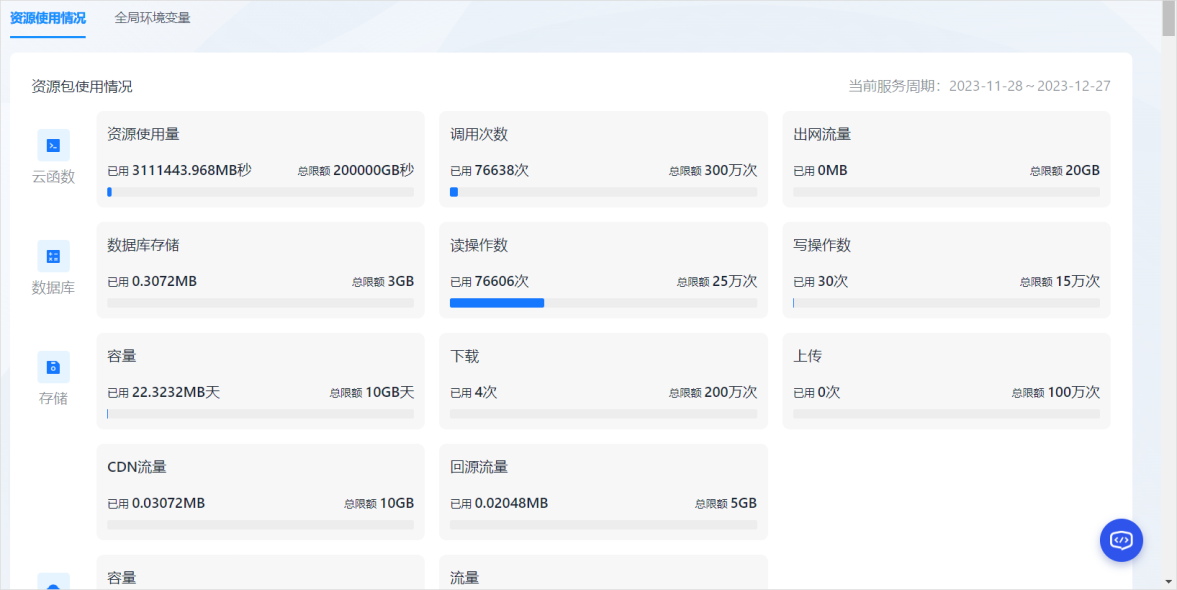Click the scrollbar down arrow
Screen dimensions: 1177x590
(1169, 582)
